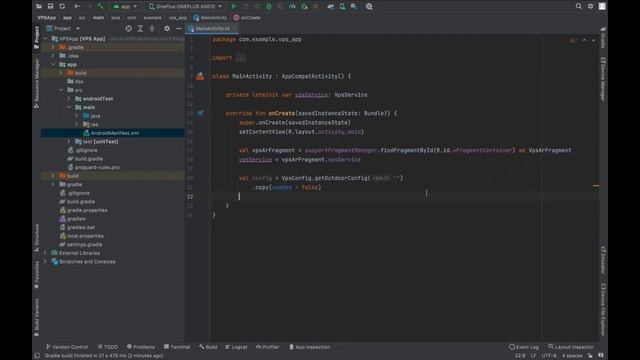The height and width of the screenshot is (360, 640).
Task: Open the Profiler tool window
Action: click(268, 347)
